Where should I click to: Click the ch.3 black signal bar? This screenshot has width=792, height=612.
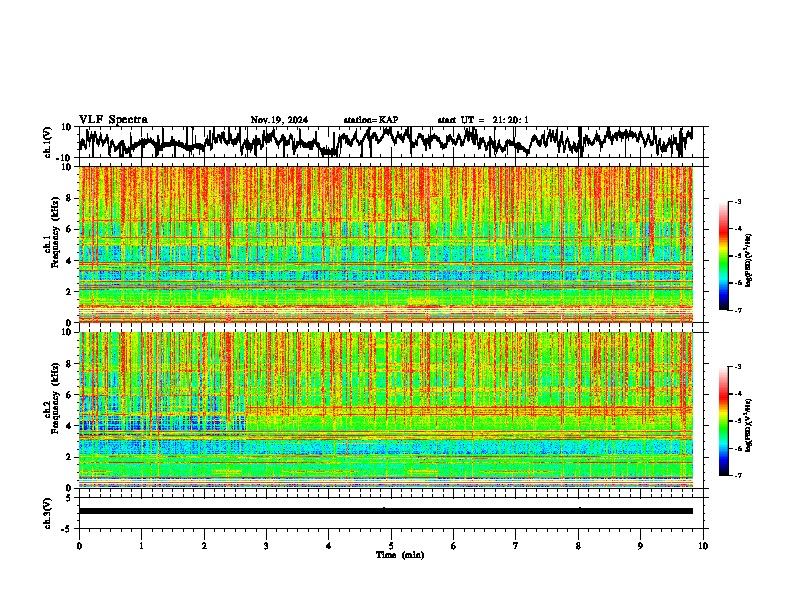pyautogui.click(x=385, y=511)
